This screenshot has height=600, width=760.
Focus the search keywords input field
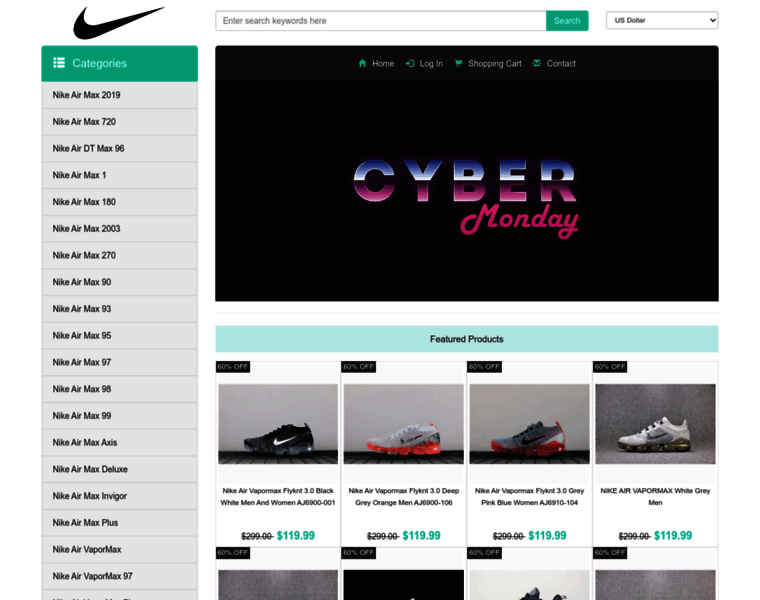(381, 21)
